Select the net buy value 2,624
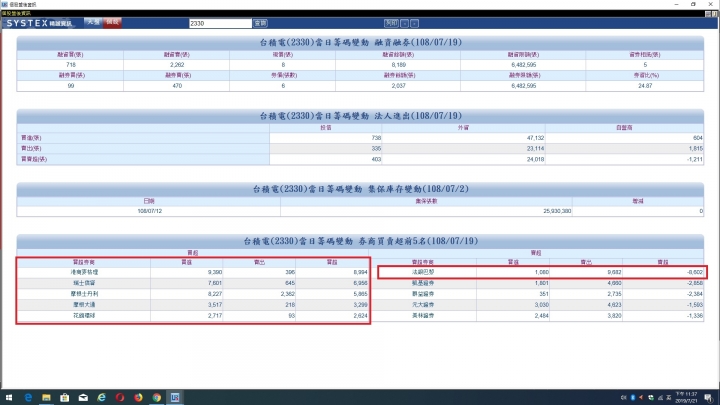The height and width of the screenshot is (405, 720). tap(360, 316)
